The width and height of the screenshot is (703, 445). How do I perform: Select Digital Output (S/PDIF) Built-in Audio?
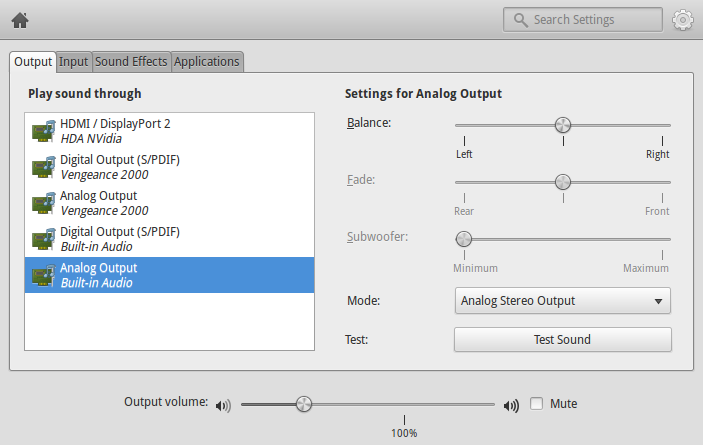click(169, 239)
